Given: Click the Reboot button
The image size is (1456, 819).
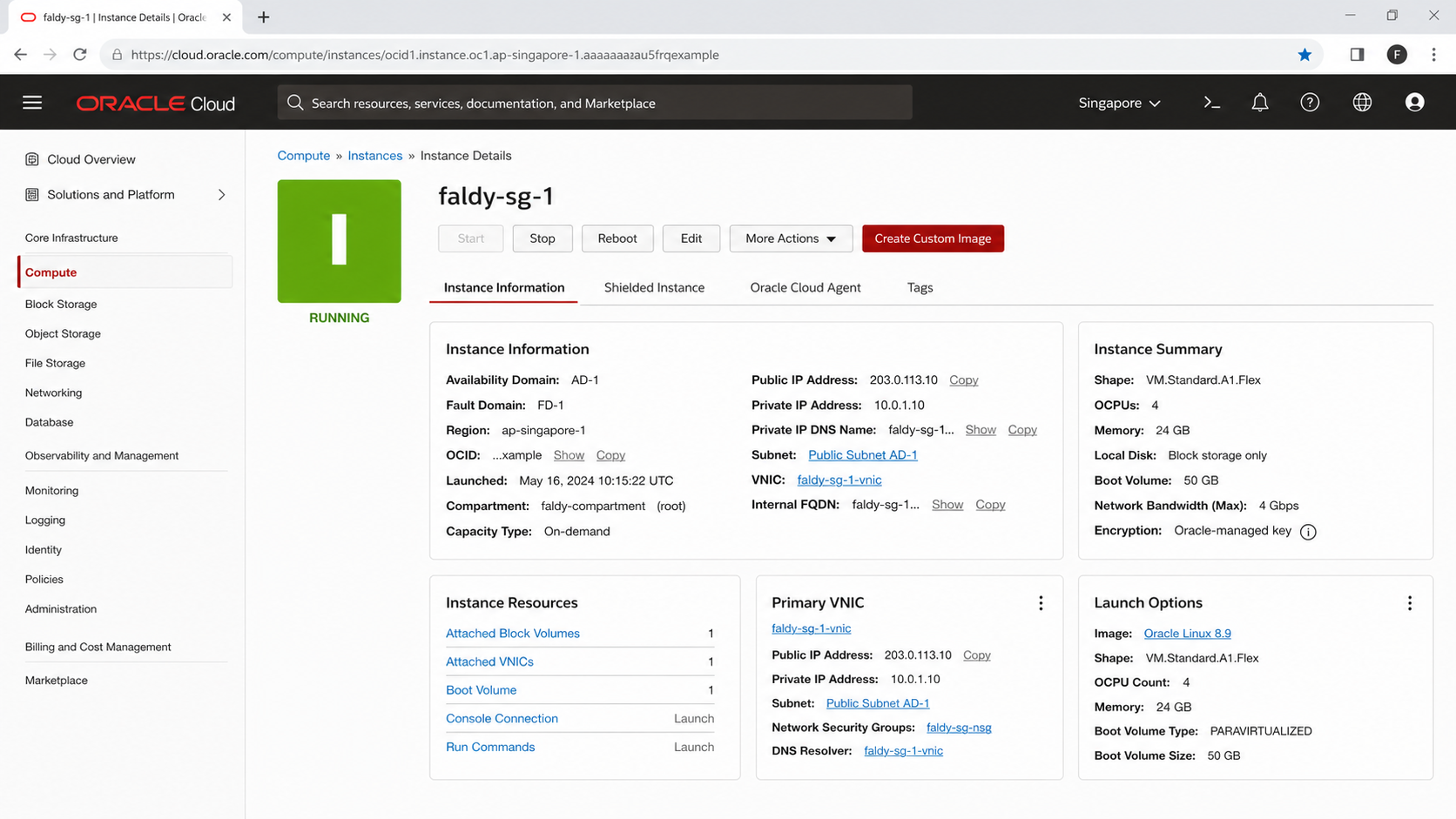Looking at the screenshot, I should point(617,238).
